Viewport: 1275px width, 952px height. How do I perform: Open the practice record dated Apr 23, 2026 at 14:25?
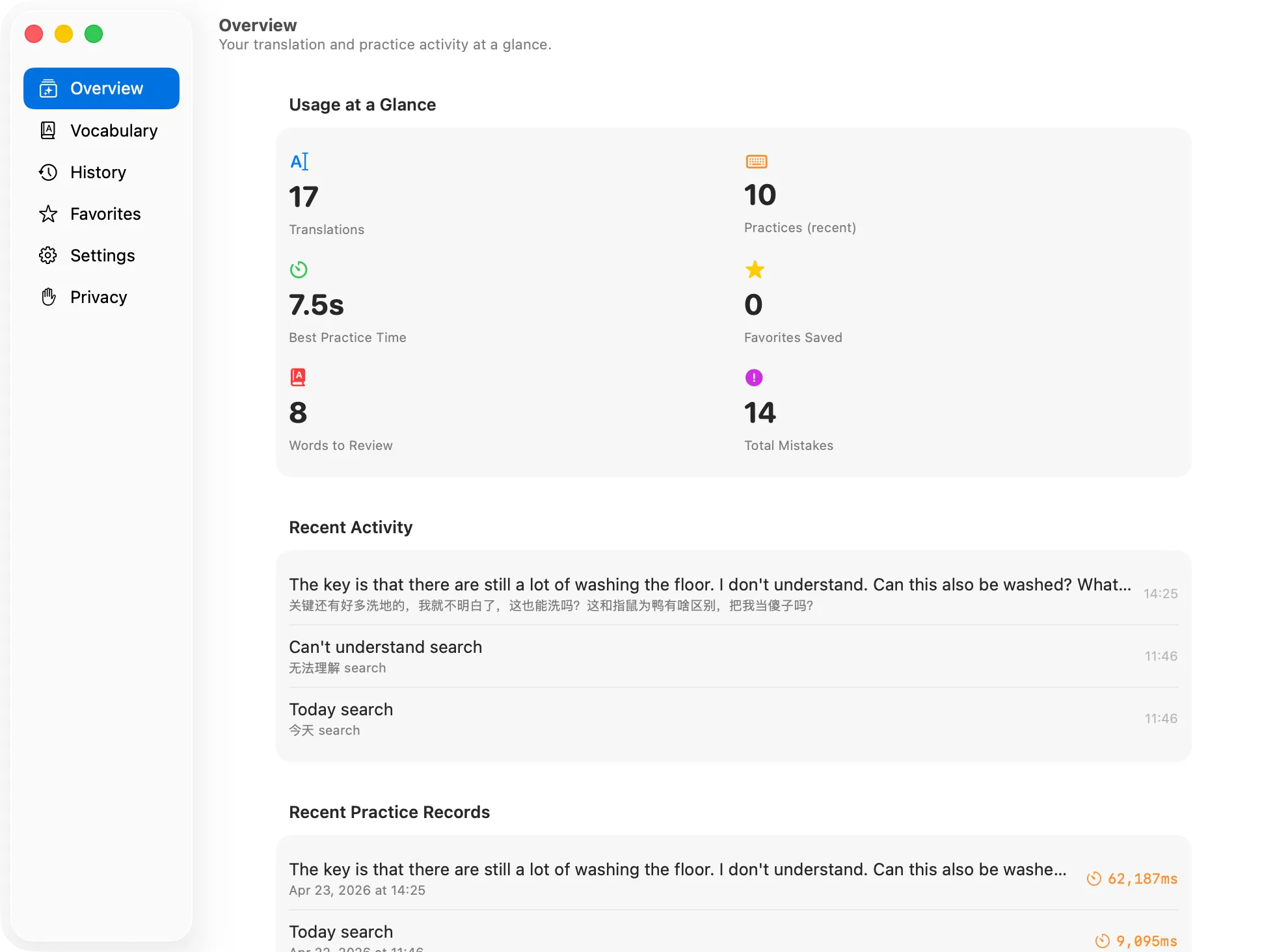point(734,879)
